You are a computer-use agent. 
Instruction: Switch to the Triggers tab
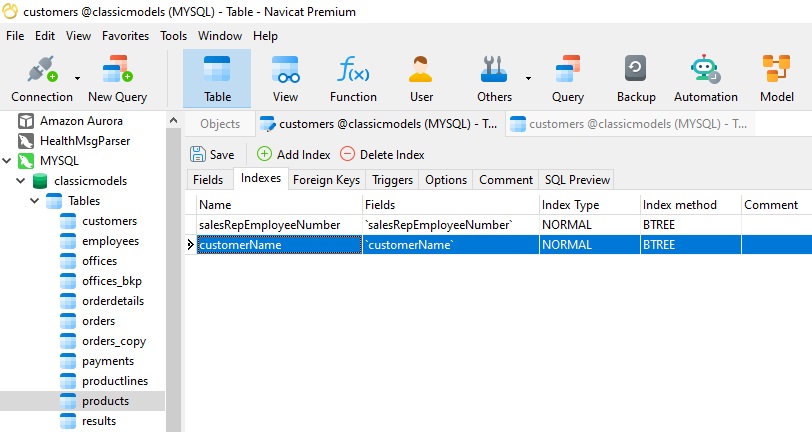(x=393, y=180)
